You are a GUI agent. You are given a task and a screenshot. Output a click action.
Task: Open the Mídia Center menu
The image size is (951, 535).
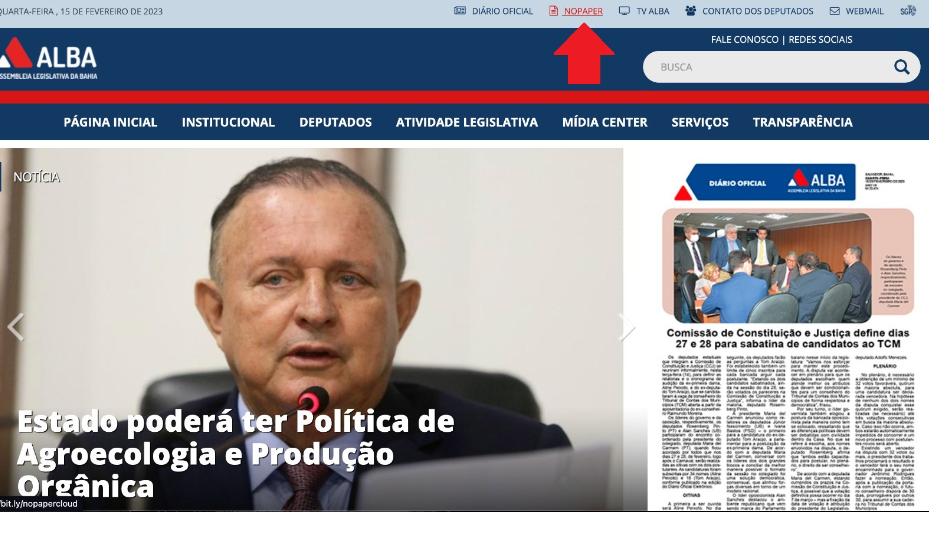coord(605,122)
